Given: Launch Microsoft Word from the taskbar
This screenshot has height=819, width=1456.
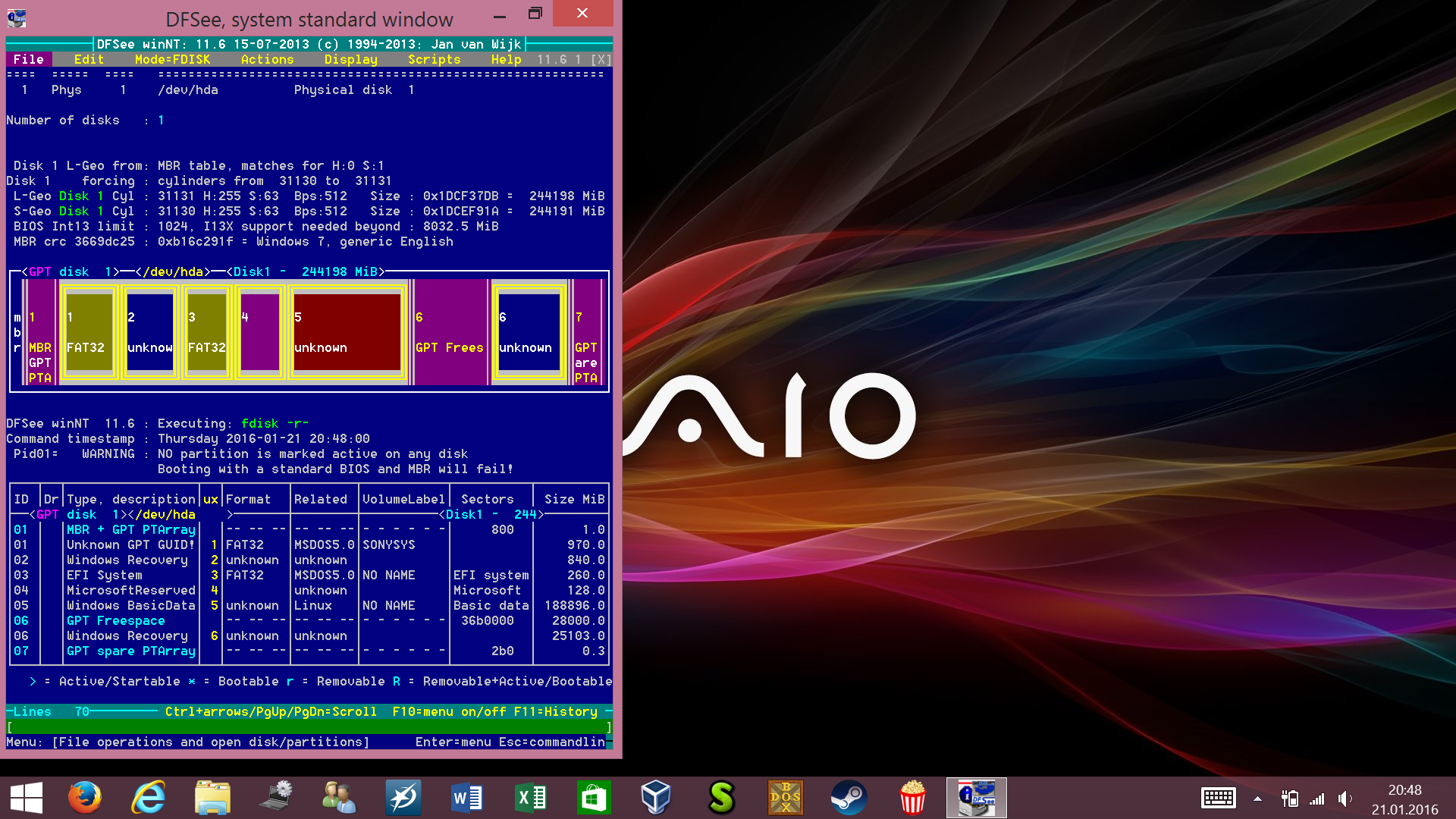Looking at the screenshot, I should click(x=466, y=798).
